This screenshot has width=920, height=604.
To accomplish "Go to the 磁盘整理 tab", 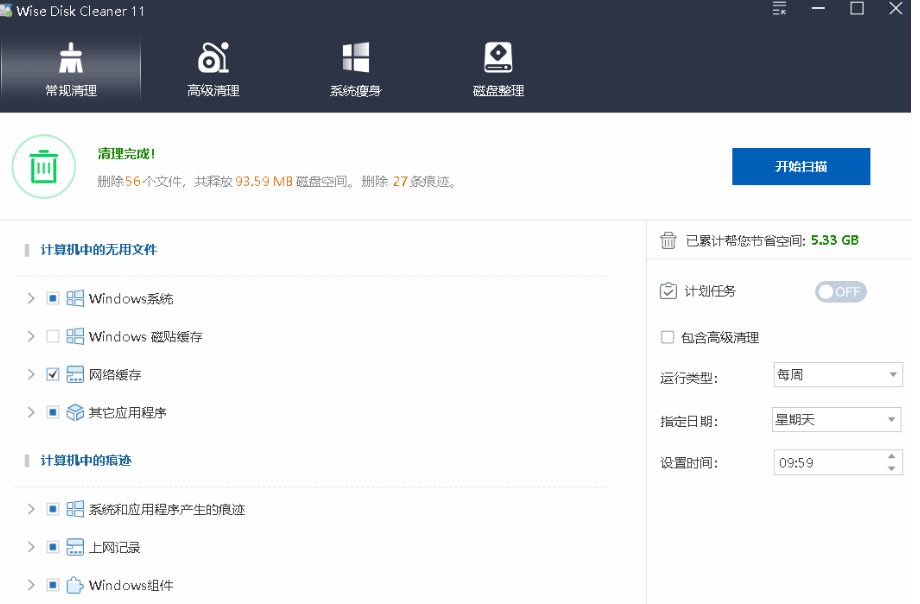I will pyautogui.click(x=498, y=70).
